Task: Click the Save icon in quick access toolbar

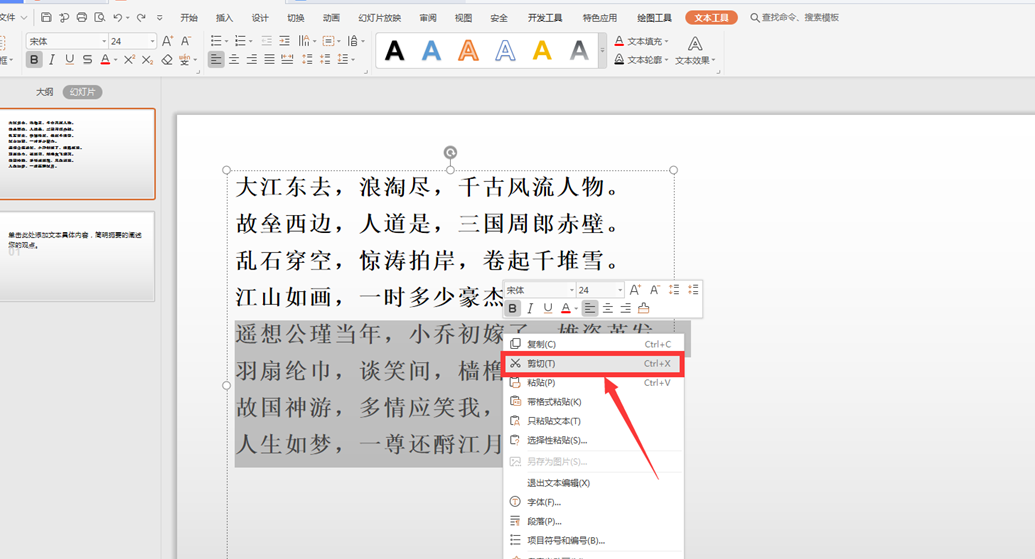Action: coord(46,17)
